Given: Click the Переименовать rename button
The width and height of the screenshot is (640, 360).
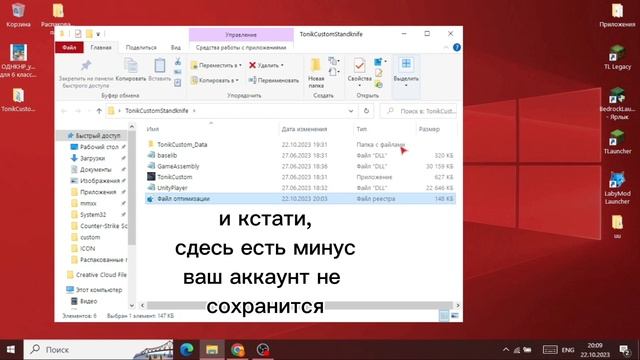Looking at the screenshot, I should [x=273, y=80].
